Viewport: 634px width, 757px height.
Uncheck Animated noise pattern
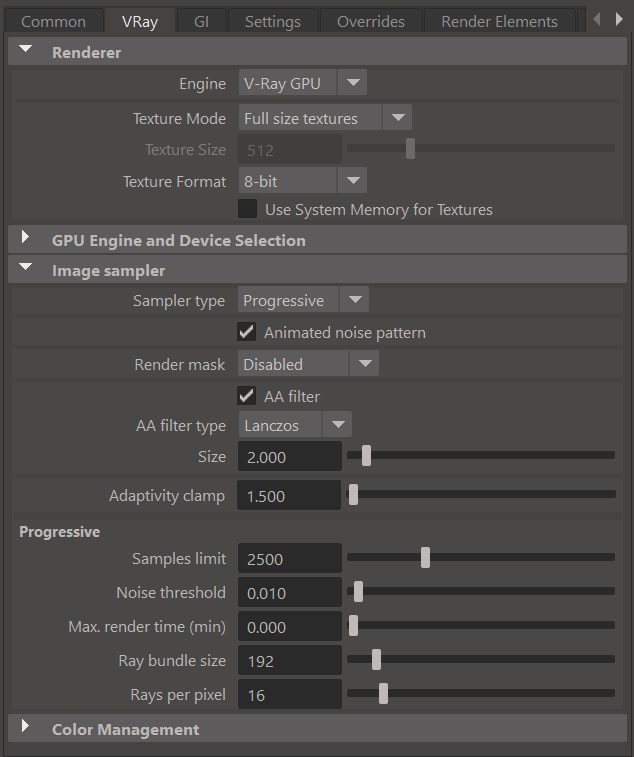pos(247,332)
